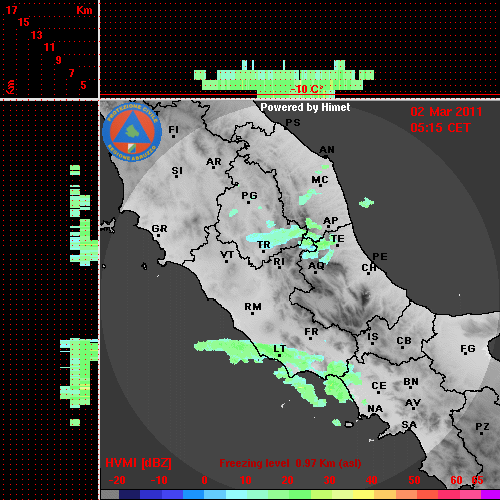Image resolution: width=500 pixels, height=500 pixels.
Task: Click the HVMI [dBZ] label
Action: (138, 463)
